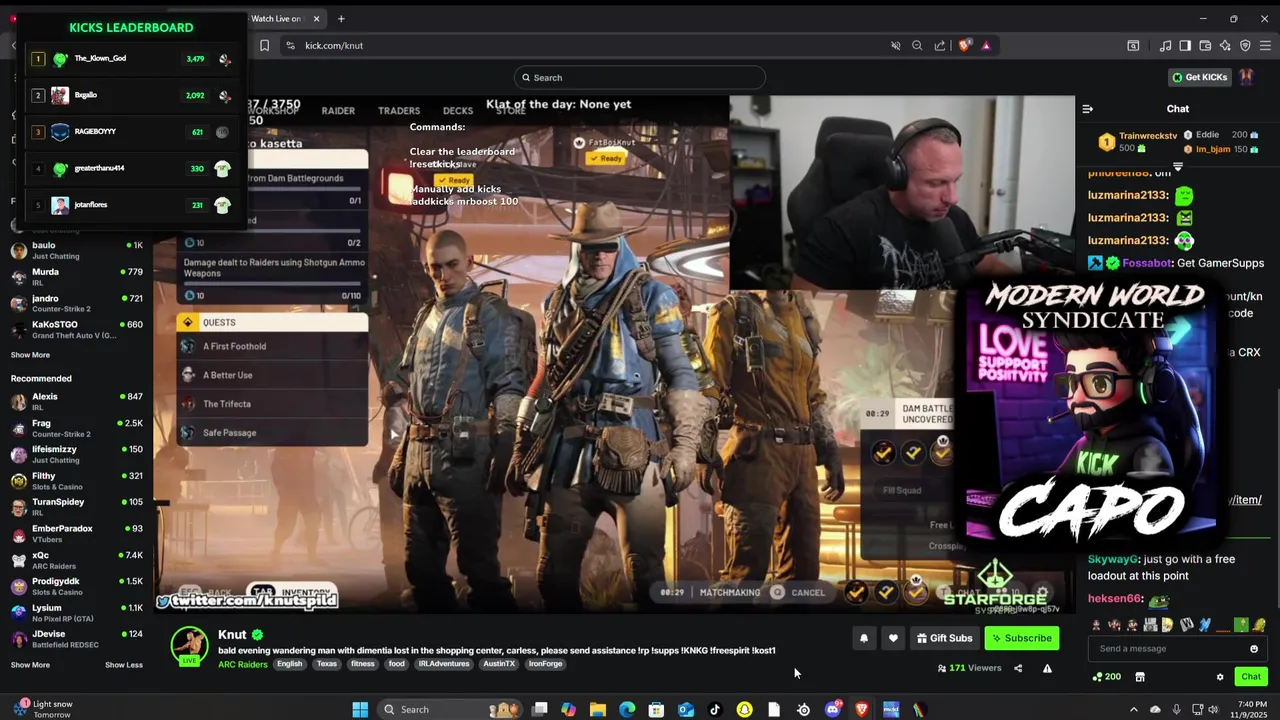Click the 200 channel points balance
Screen dimensions: 1280x720
tap(1106, 677)
